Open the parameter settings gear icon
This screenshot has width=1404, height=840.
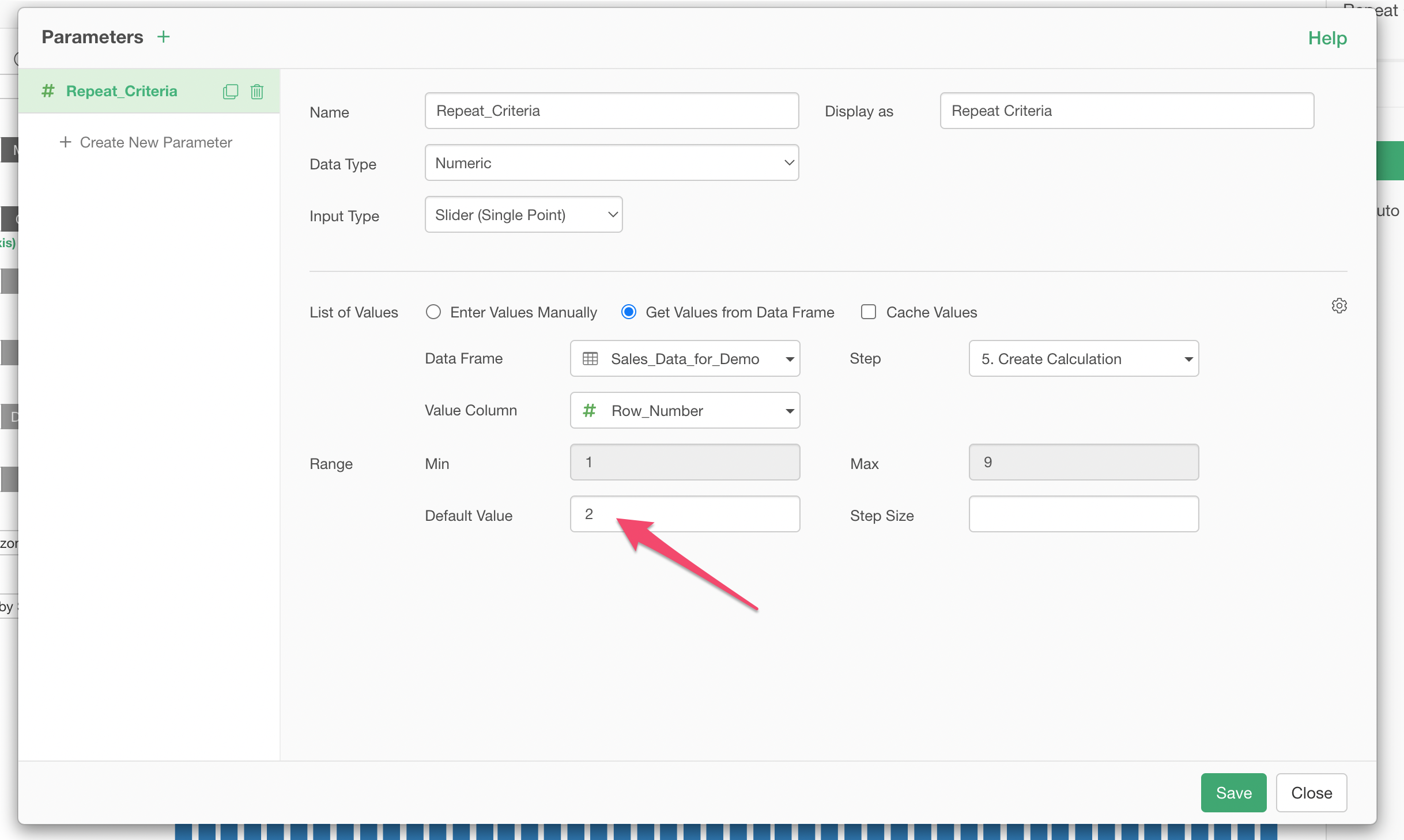(x=1339, y=305)
